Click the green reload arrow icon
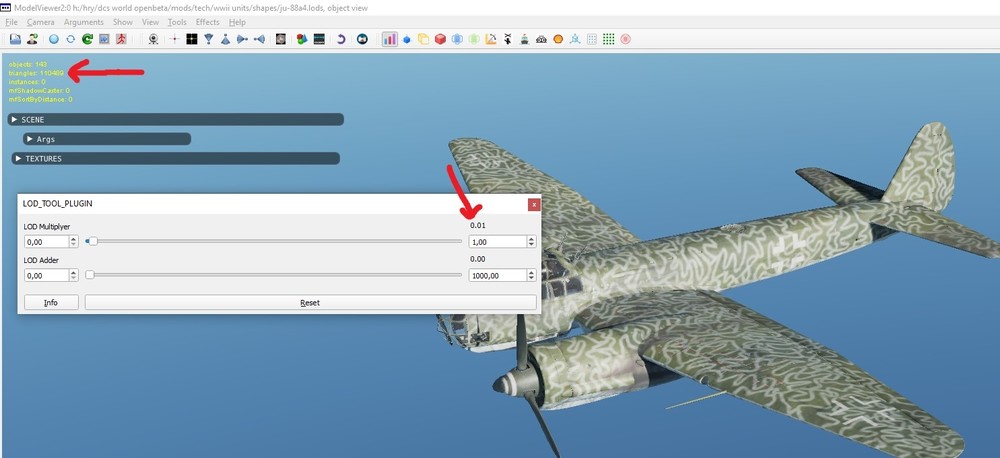The width and height of the screenshot is (1000, 458). coord(87,39)
